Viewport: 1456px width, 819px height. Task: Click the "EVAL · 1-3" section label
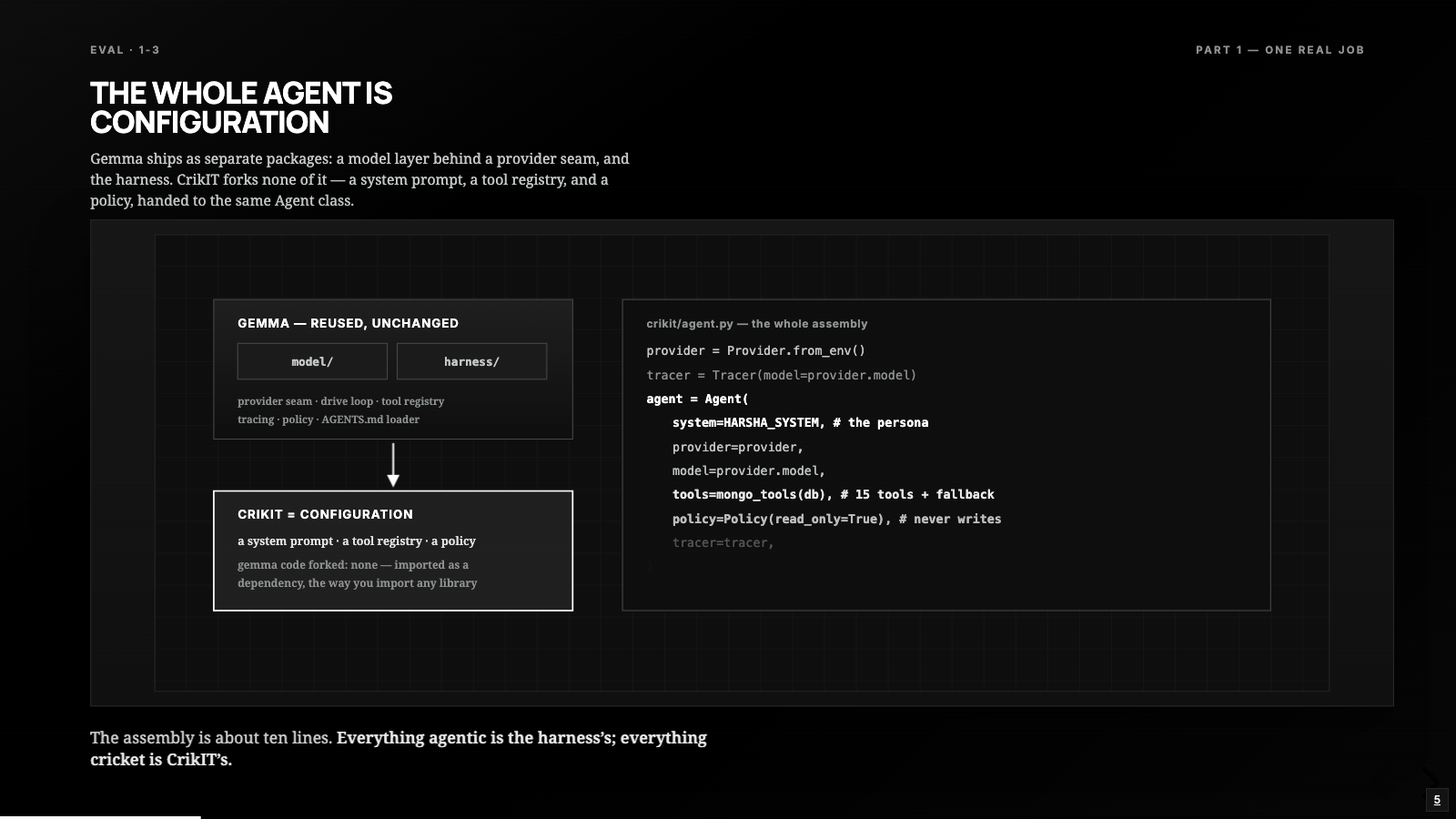(125, 50)
